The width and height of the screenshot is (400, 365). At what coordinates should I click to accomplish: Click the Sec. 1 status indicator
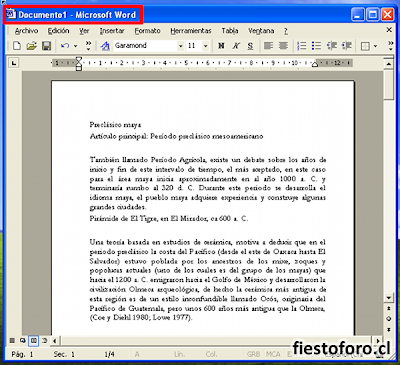64,354
